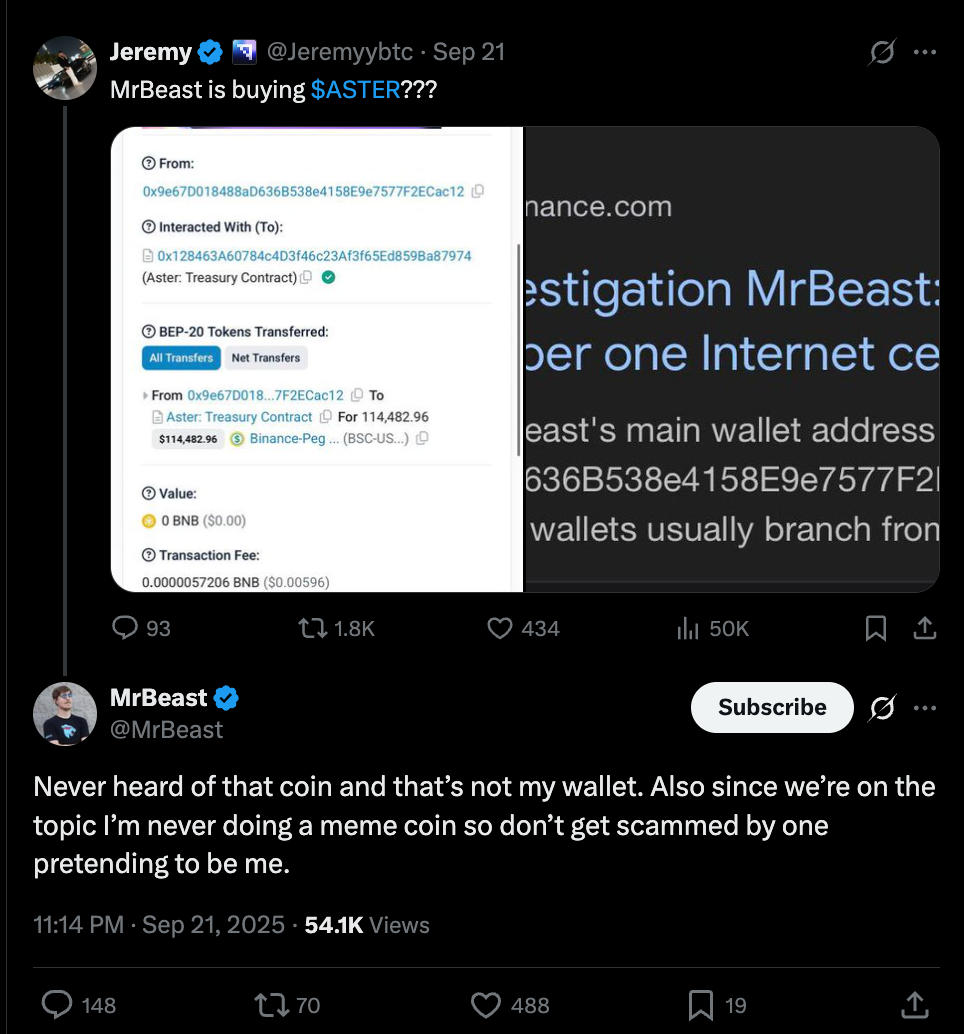Open more options on MrBeast's reply
This screenshot has height=1034, width=964.
tap(924, 707)
